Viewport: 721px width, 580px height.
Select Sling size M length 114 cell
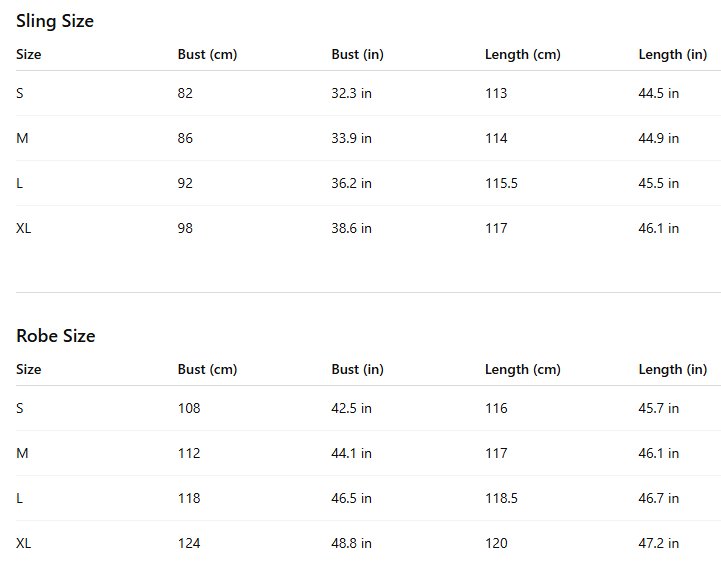496,138
